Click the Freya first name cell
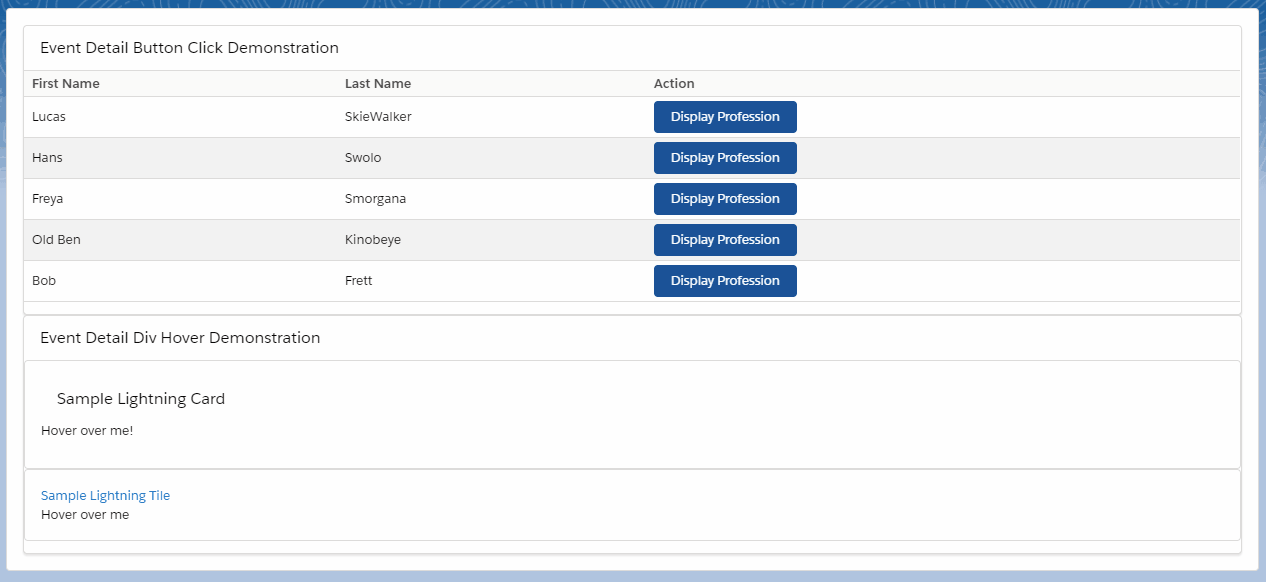Viewport: 1266px width, 582px height. pyautogui.click(x=48, y=199)
